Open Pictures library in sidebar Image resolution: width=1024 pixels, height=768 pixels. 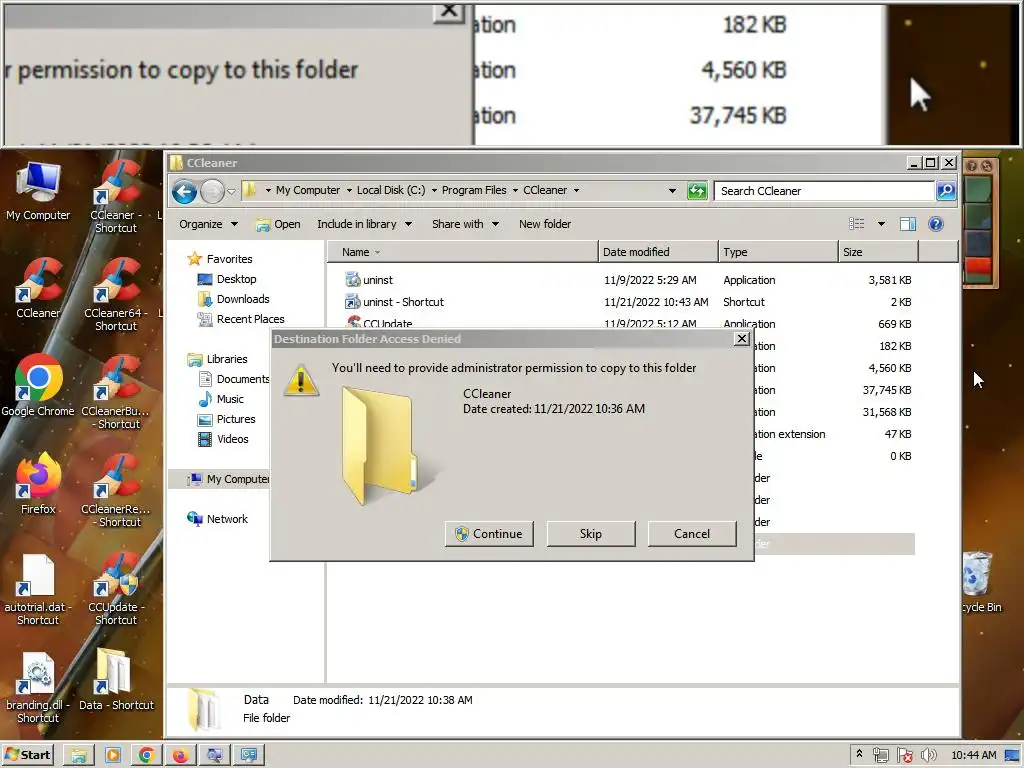click(227, 419)
